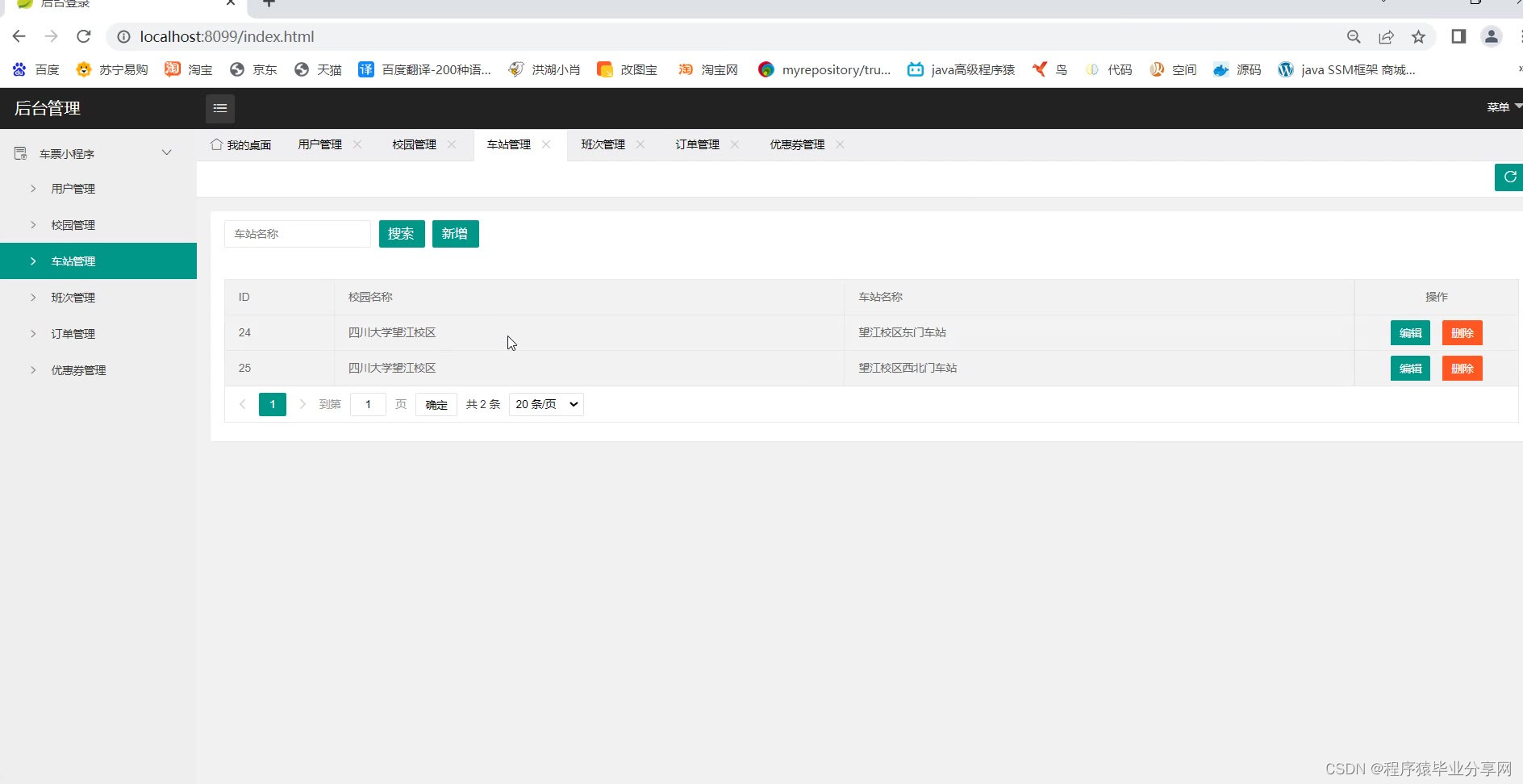Open the 空间 bookmark
Image resolution: width=1523 pixels, height=784 pixels.
point(1173,69)
